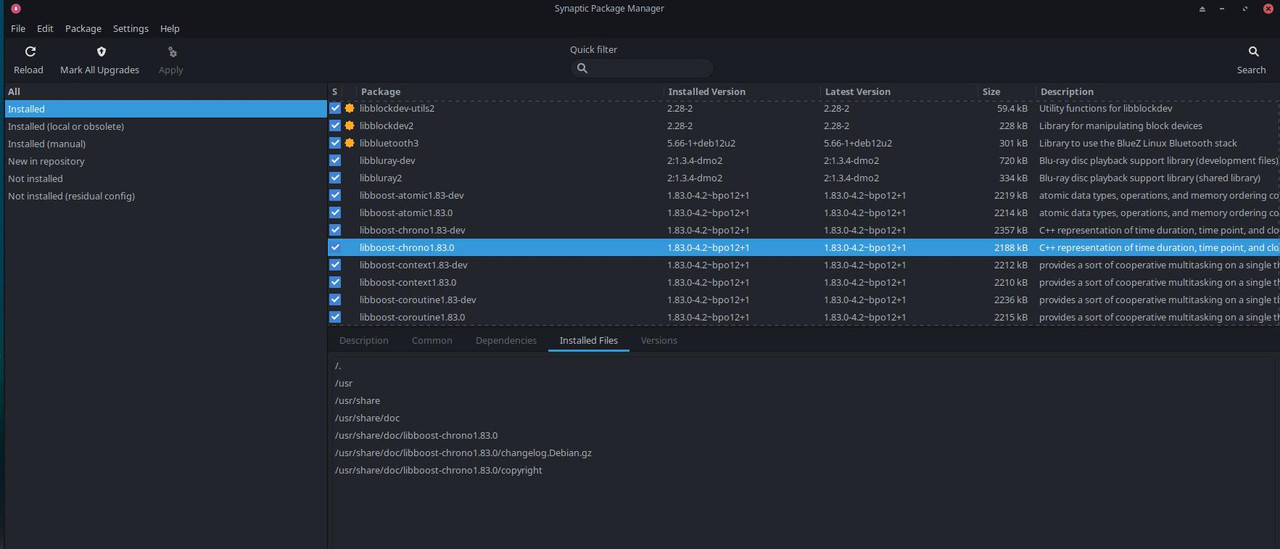Click the 720 kB size cell
The height and width of the screenshot is (549, 1280).
(x=1013, y=161)
